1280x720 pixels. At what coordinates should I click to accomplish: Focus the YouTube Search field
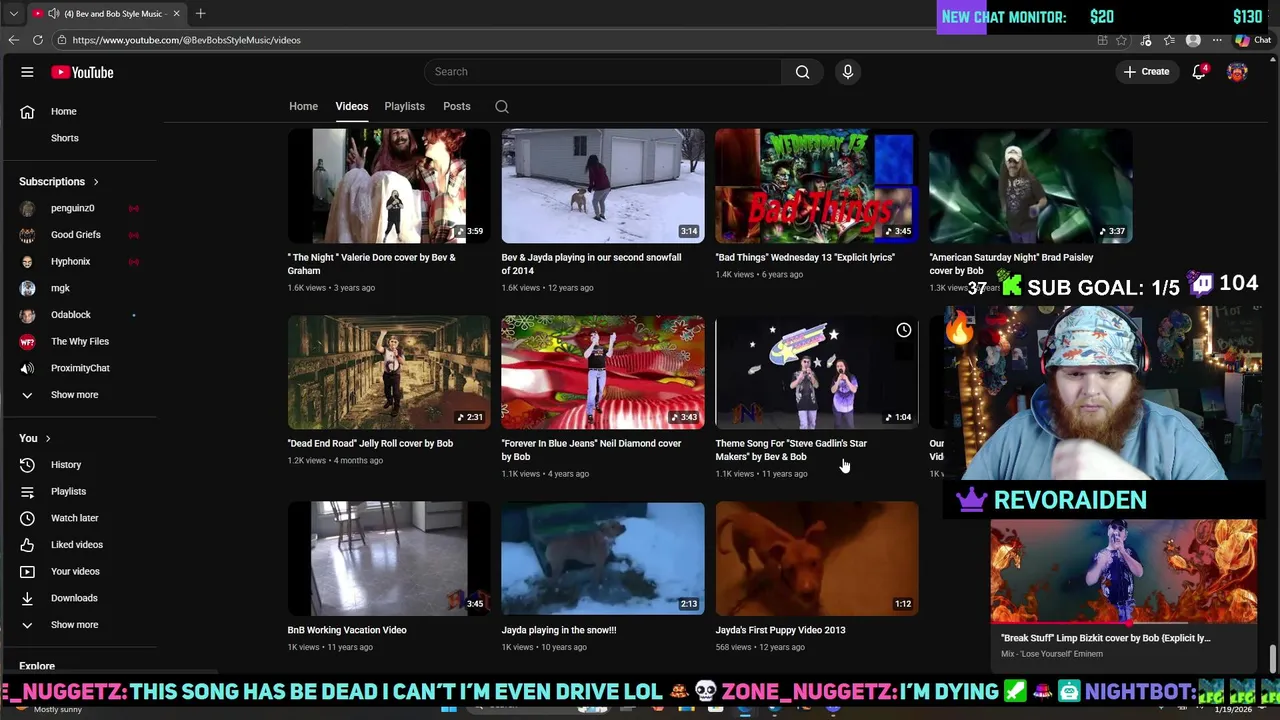[x=603, y=72]
